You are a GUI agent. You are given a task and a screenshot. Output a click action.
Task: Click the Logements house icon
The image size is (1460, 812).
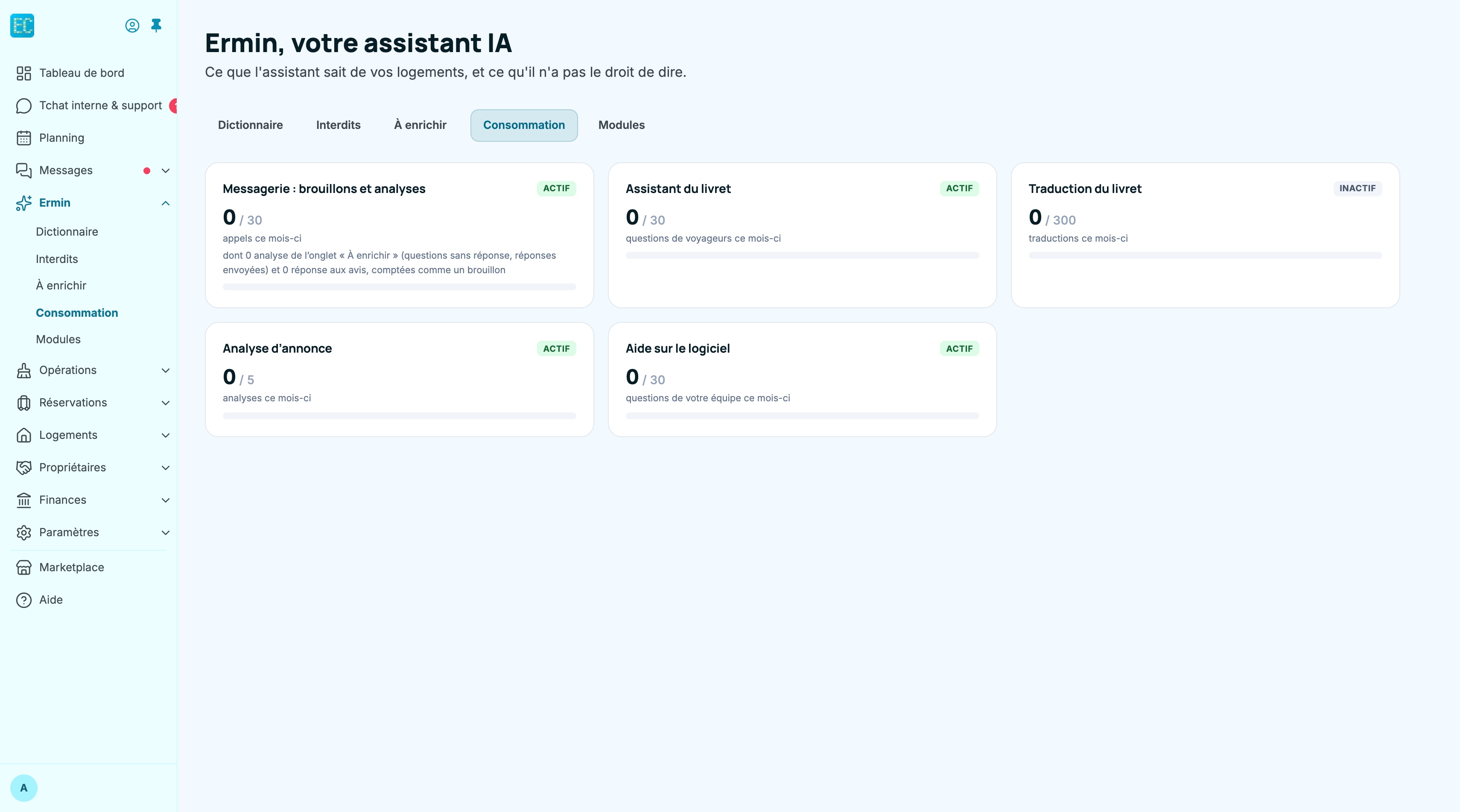pos(24,435)
